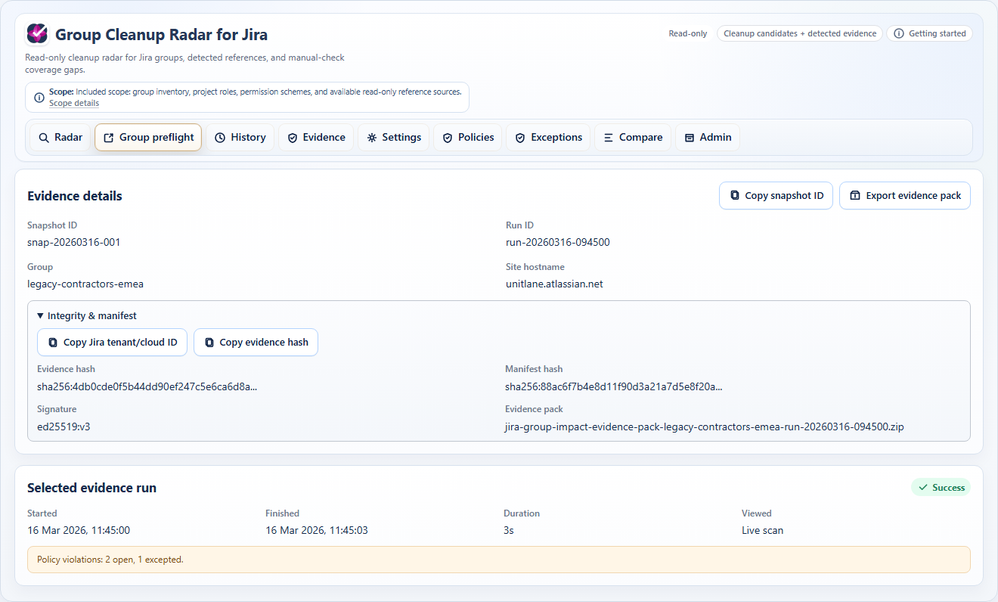This screenshot has width=998, height=602.
Task: Go to the Evidence tab
Action: (x=316, y=137)
